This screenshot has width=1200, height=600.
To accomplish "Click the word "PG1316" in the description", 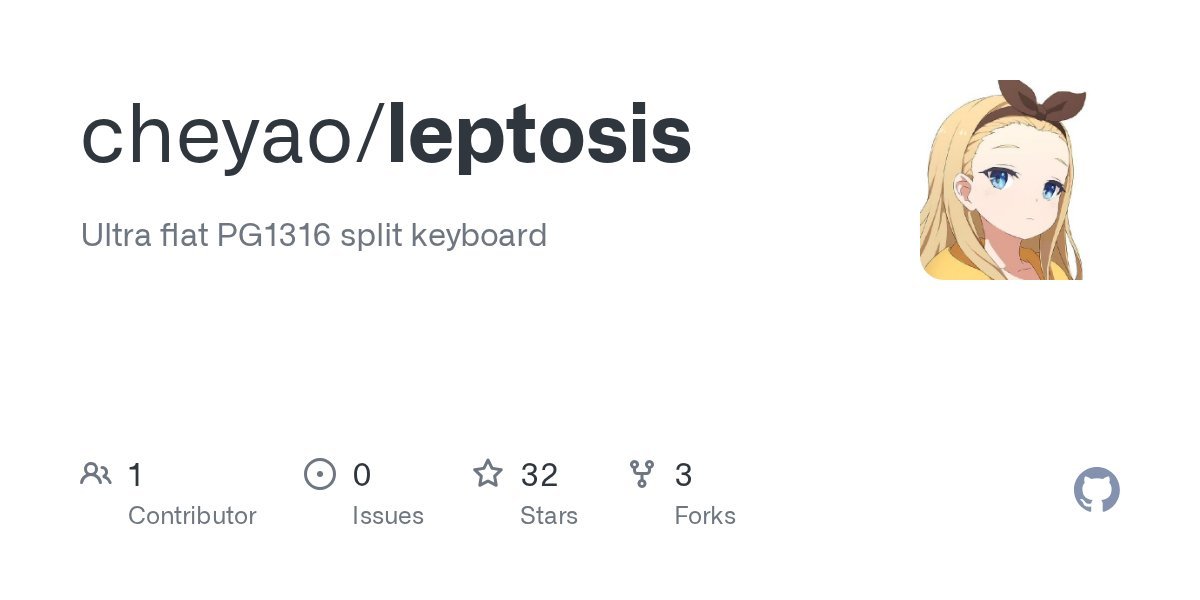I will click(274, 235).
